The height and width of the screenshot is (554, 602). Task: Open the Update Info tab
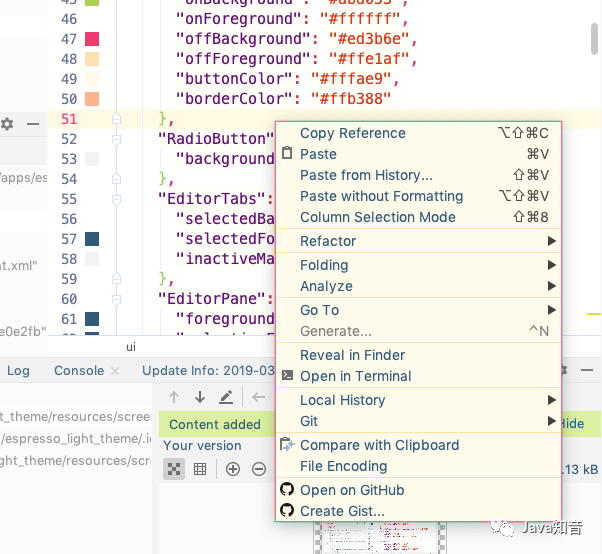pyautogui.click(x=208, y=370)
